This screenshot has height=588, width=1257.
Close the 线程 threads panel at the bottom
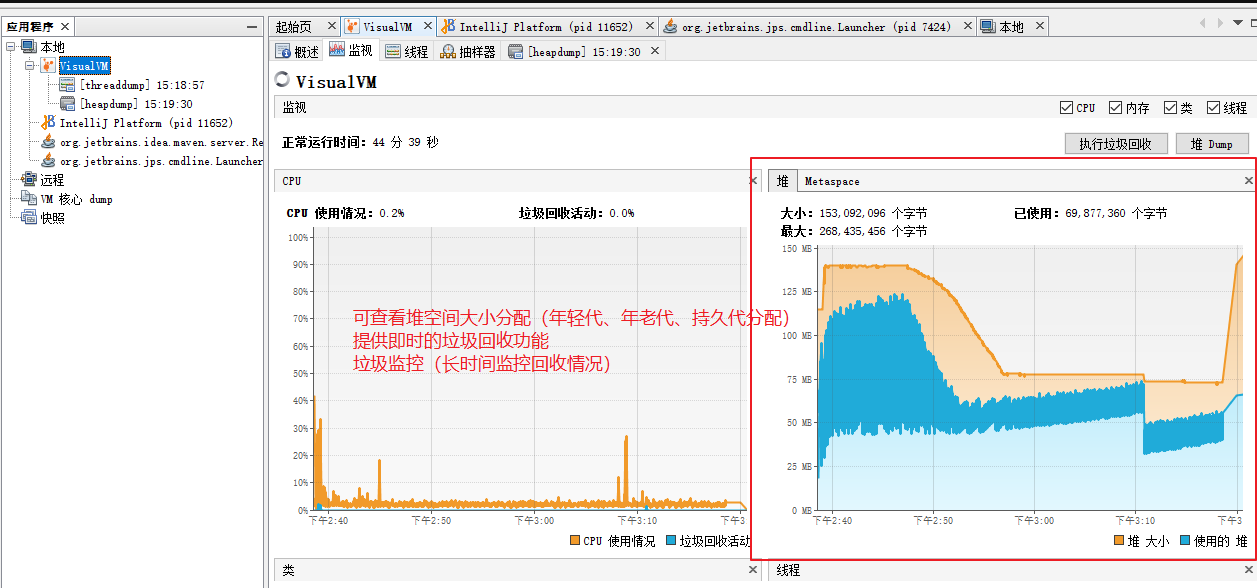1248,570
